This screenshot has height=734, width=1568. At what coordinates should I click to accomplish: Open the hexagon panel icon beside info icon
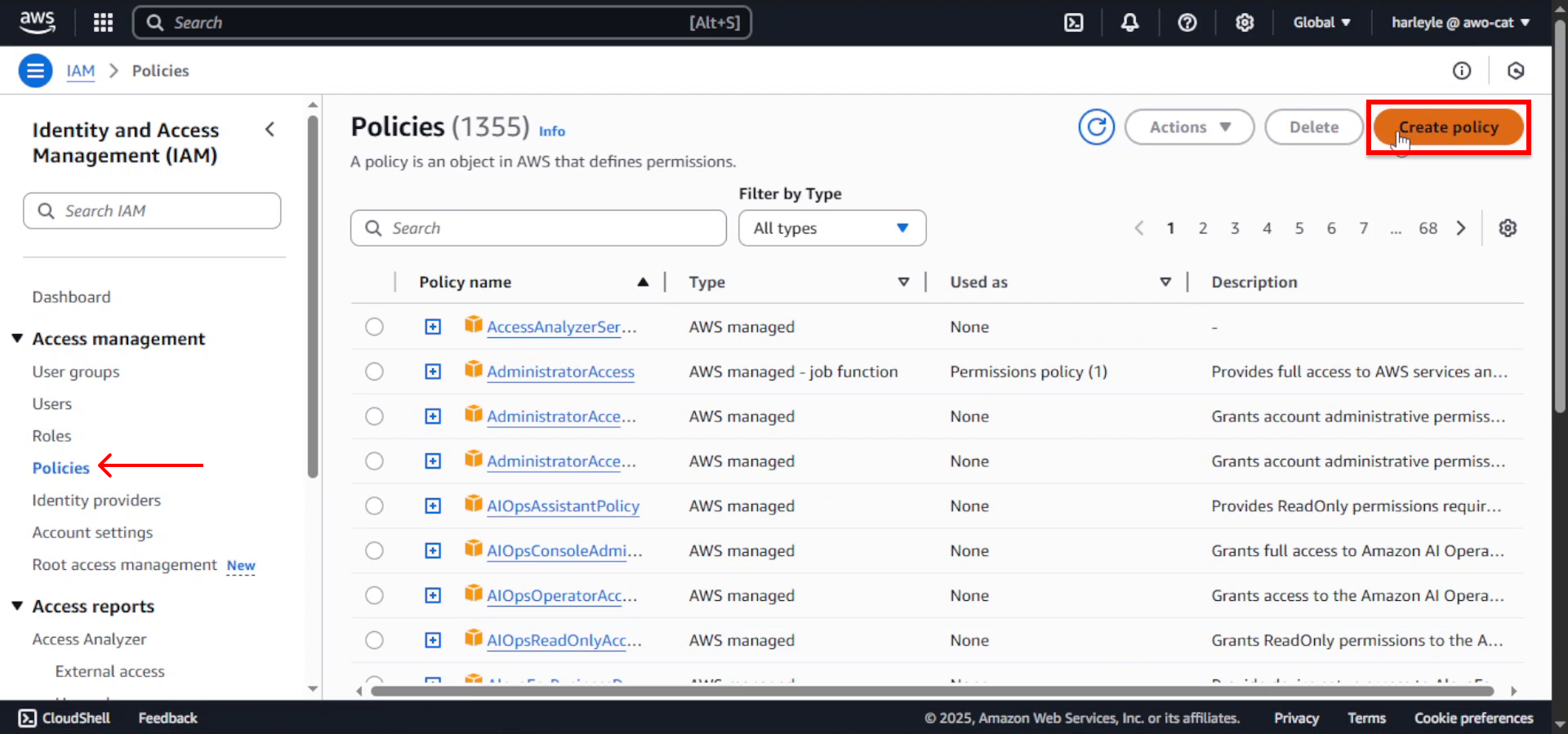(1516, 71)
